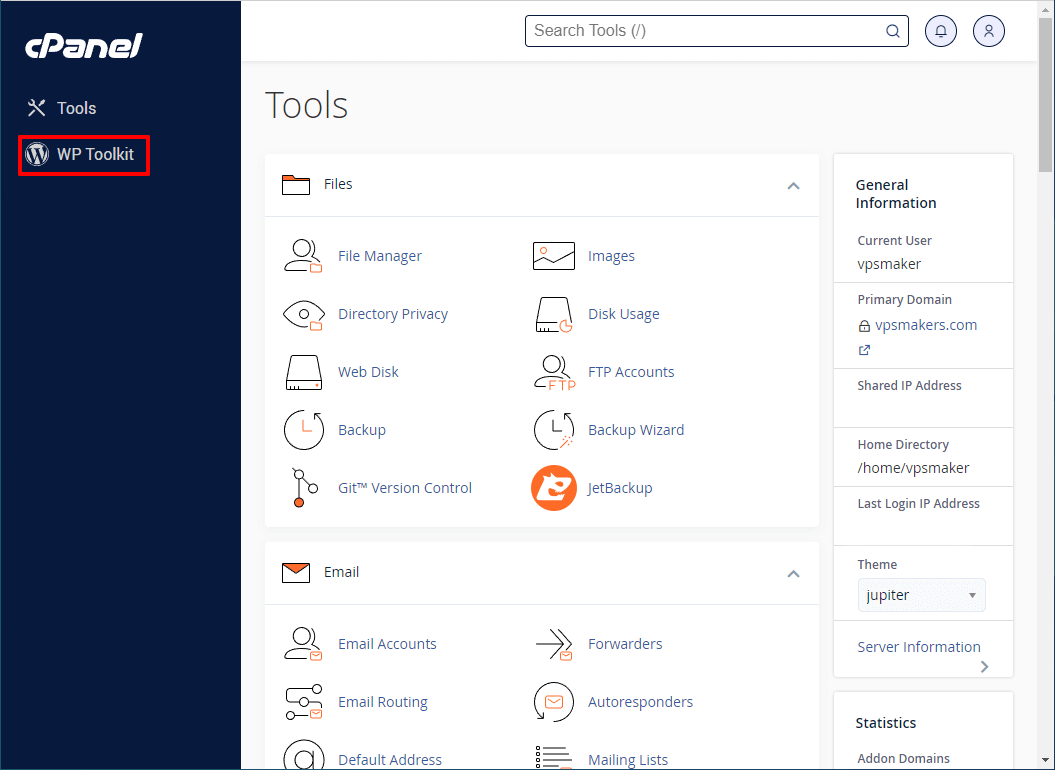This screenshot has width=1055, height=770.
Task: Open the Mailing Lists link
Action: 628,759
